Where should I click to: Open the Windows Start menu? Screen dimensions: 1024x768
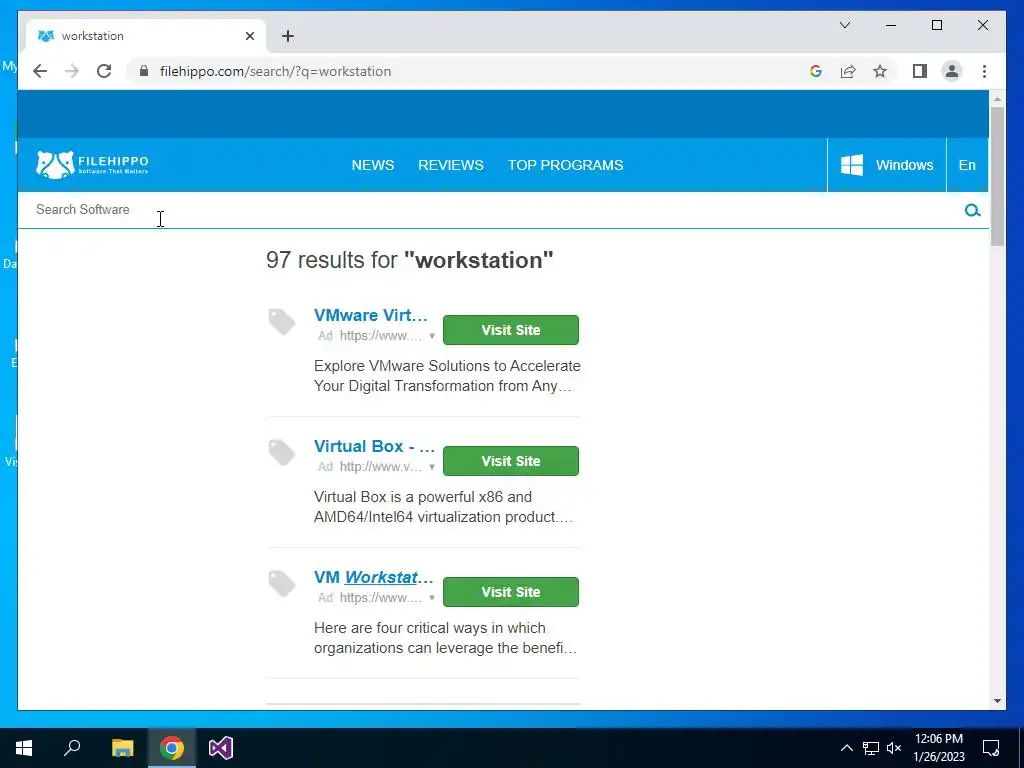(x=24, y=748)
